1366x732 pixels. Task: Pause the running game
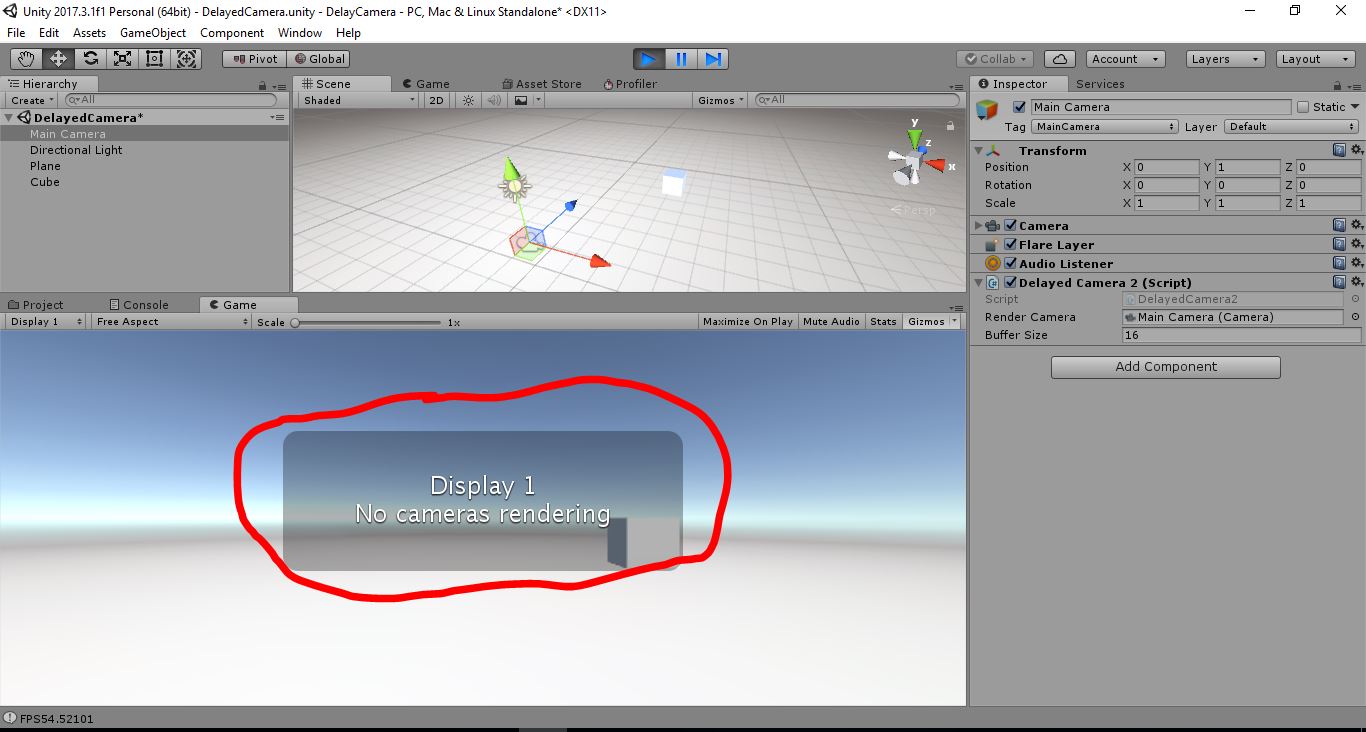tap(681, 59)
